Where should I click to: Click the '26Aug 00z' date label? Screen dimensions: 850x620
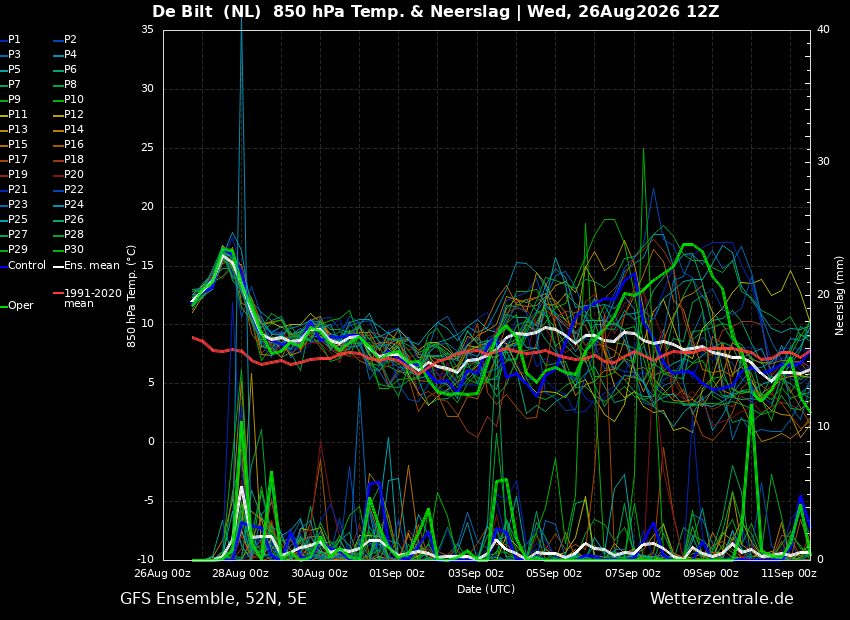(163, 573)
